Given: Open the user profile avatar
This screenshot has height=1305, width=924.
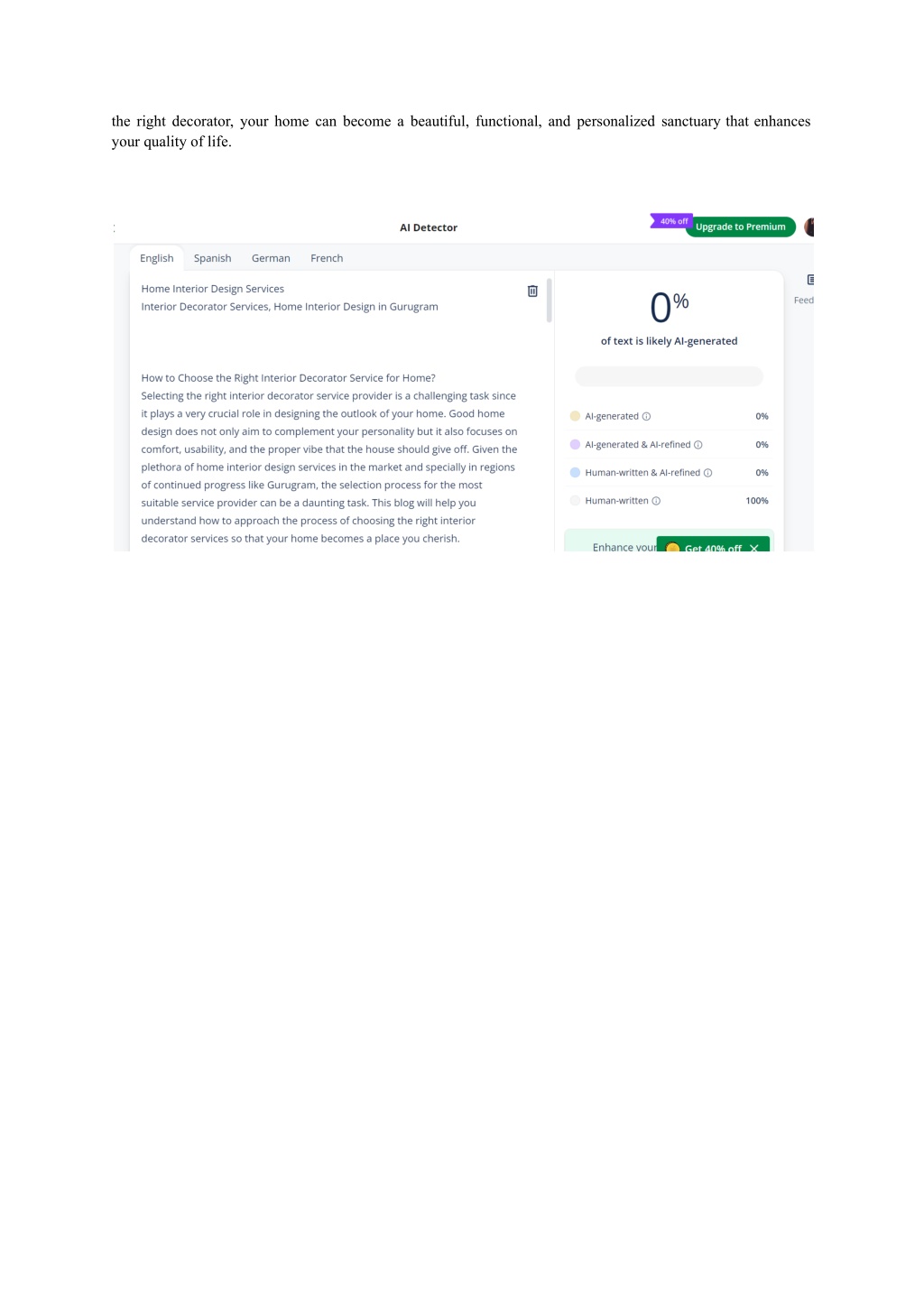Looking at the screenshot, I should coord(808,227).
